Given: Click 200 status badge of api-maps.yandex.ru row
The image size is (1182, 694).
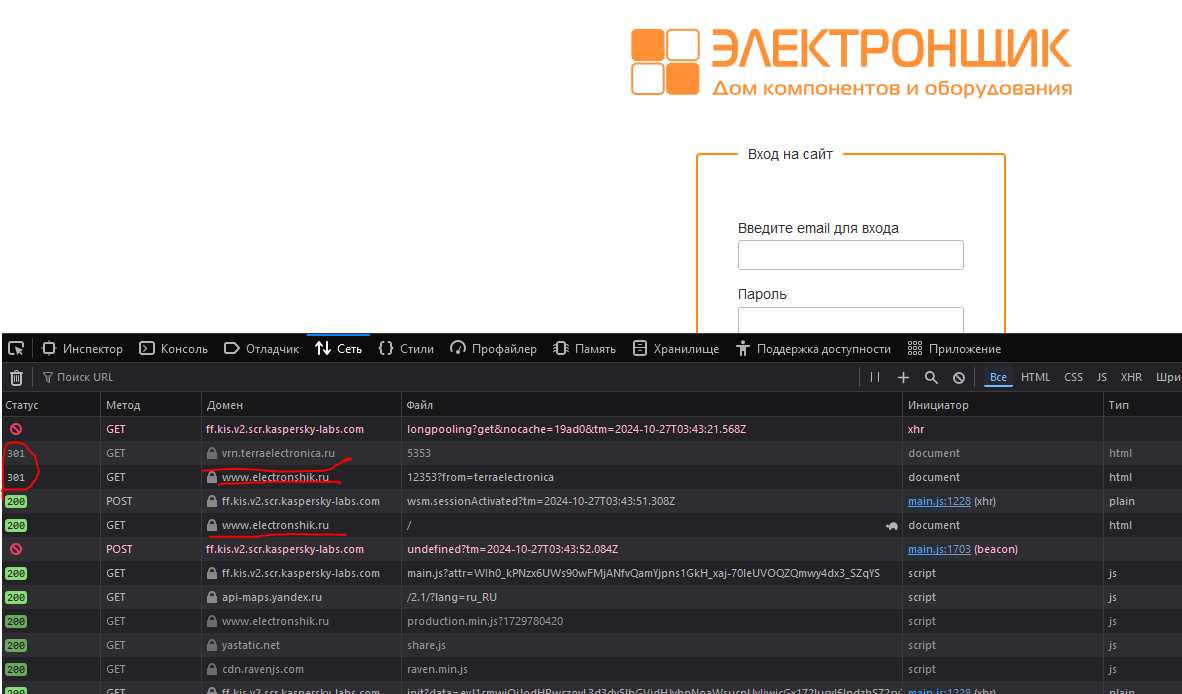Looking at the screenshot, I should [16, 598].
